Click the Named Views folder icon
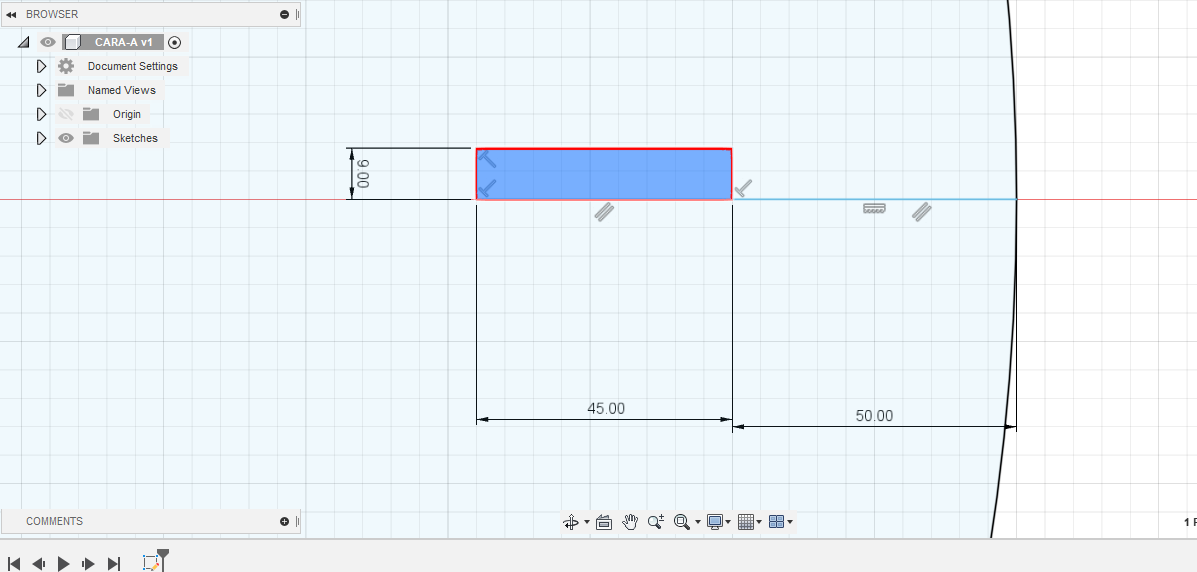1197x572 pixels. tap(66, 90)
